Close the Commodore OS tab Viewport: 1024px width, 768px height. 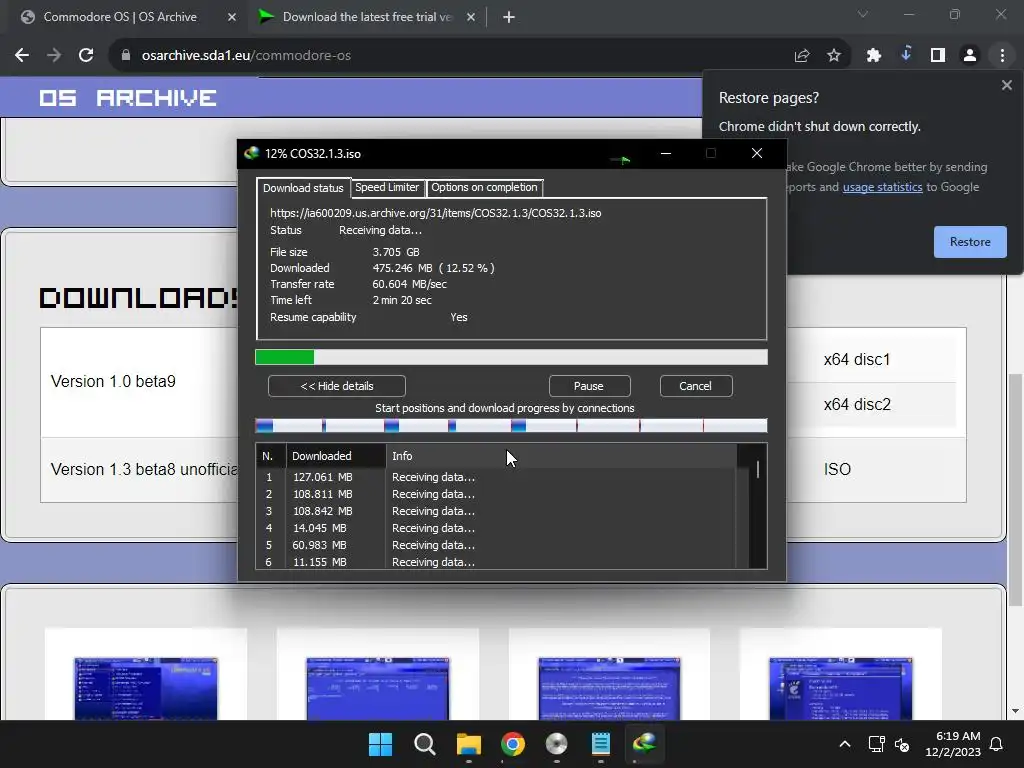coord(232,17)
